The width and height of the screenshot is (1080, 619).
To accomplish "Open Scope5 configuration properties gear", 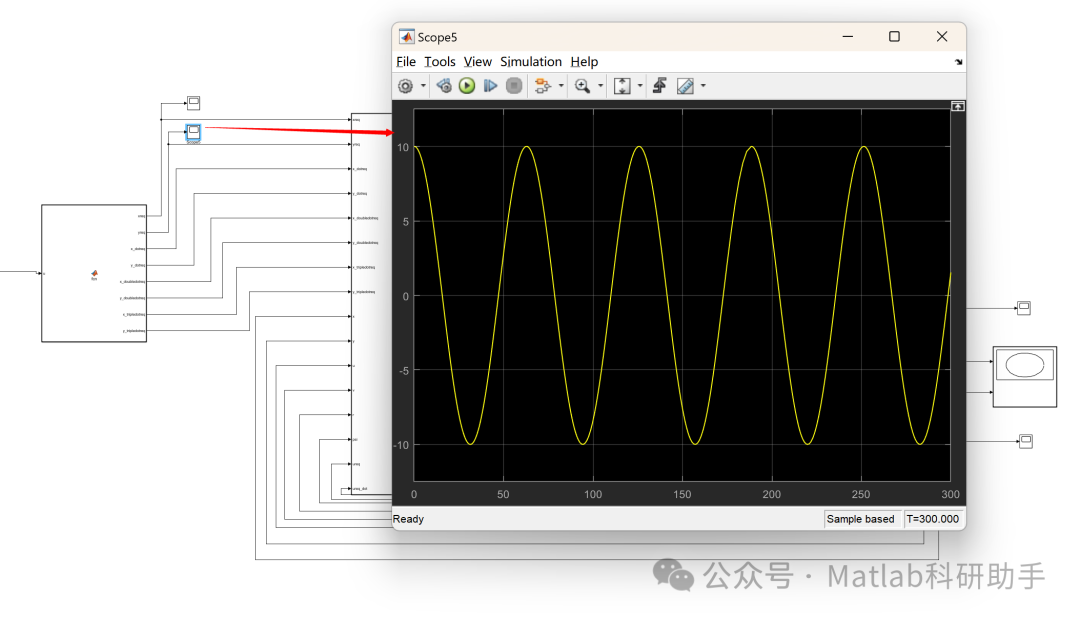I will tap(405, 86).
